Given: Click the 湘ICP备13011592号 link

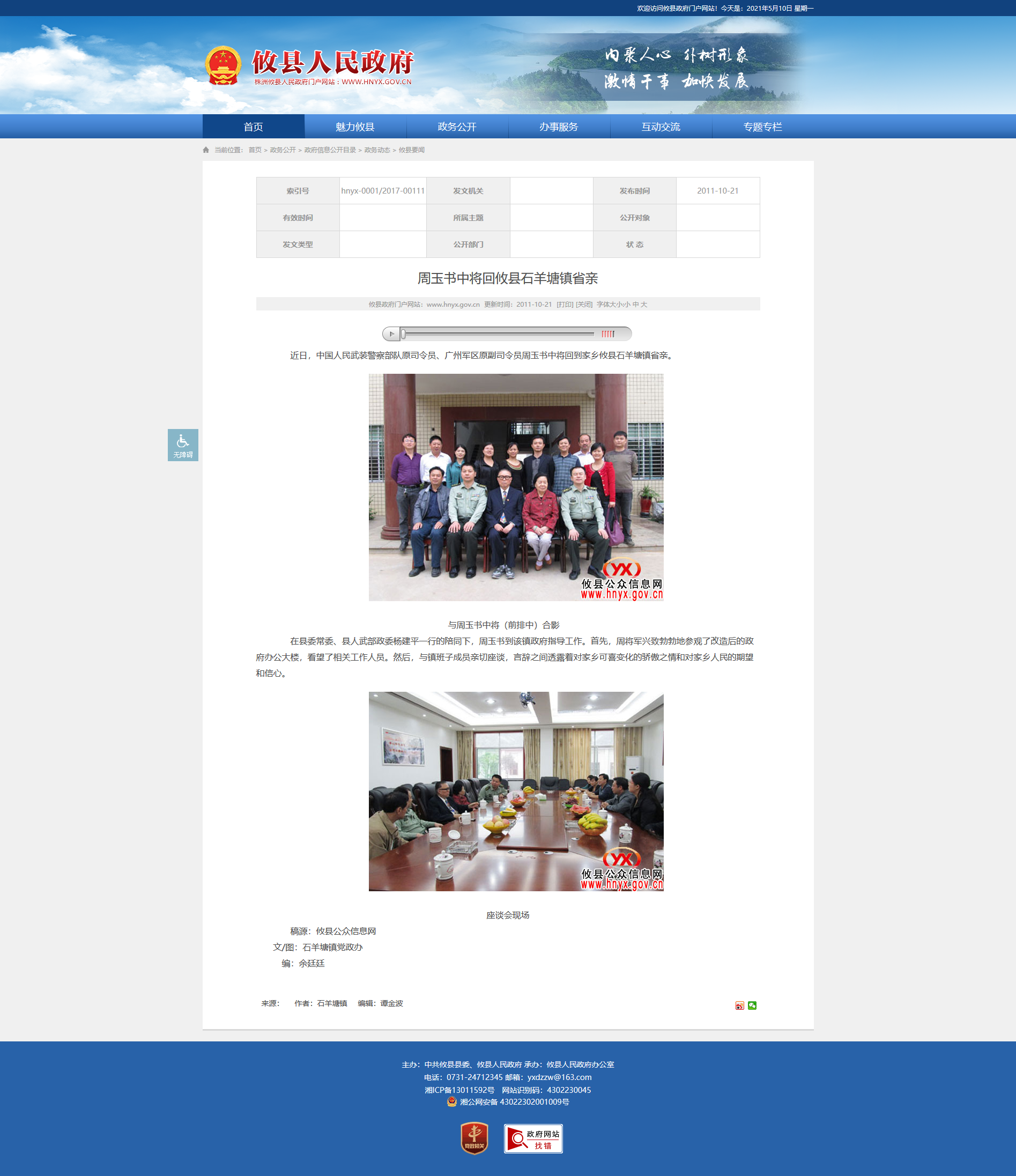Looking at the screenshot, I should click(460, 1090).
